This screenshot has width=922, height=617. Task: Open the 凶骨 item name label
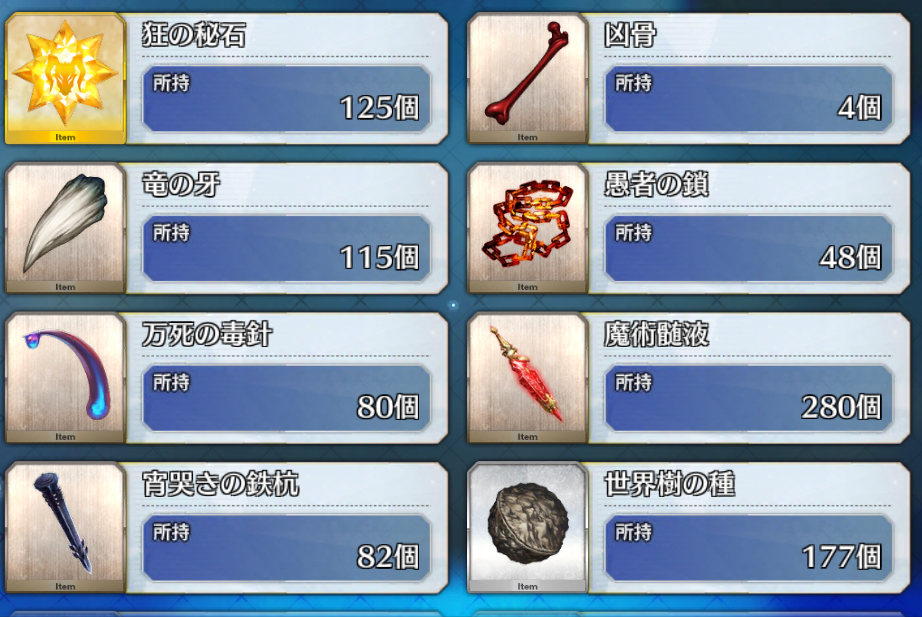[x=630, y=35]
